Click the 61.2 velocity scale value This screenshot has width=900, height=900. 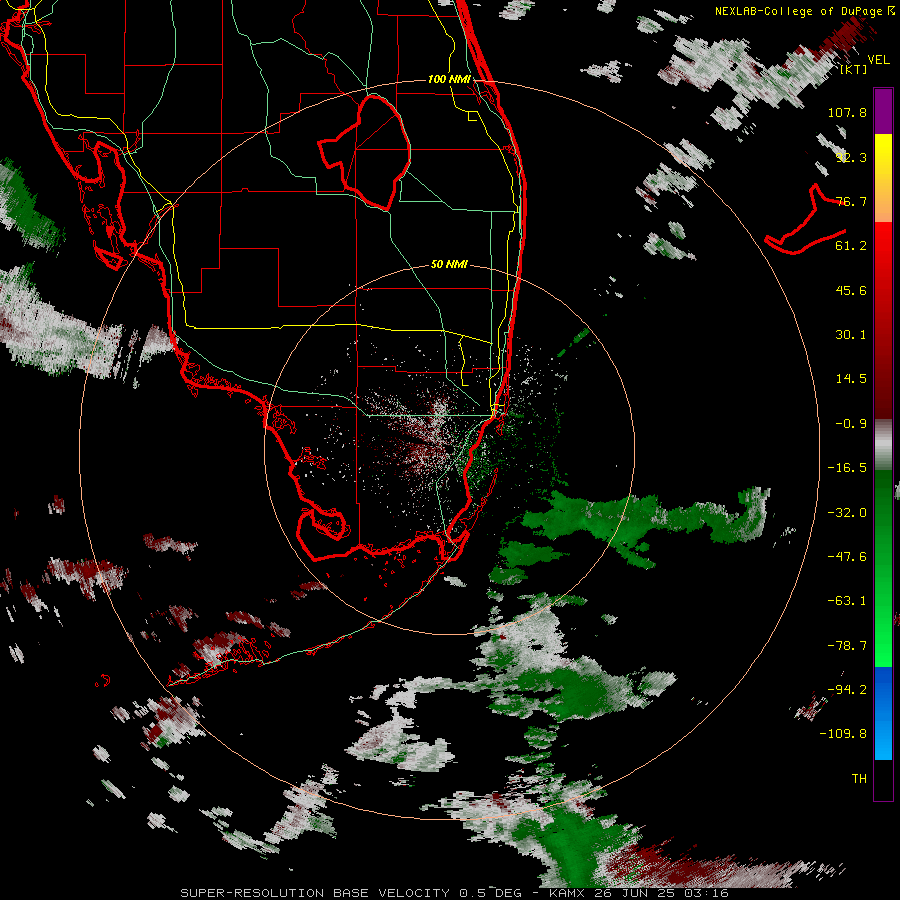[851, 246]
